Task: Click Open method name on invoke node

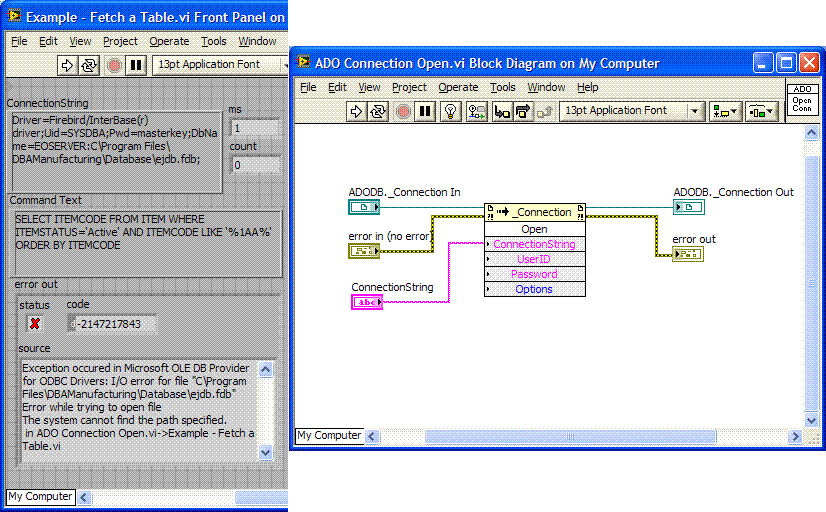Action: (535, 229)
